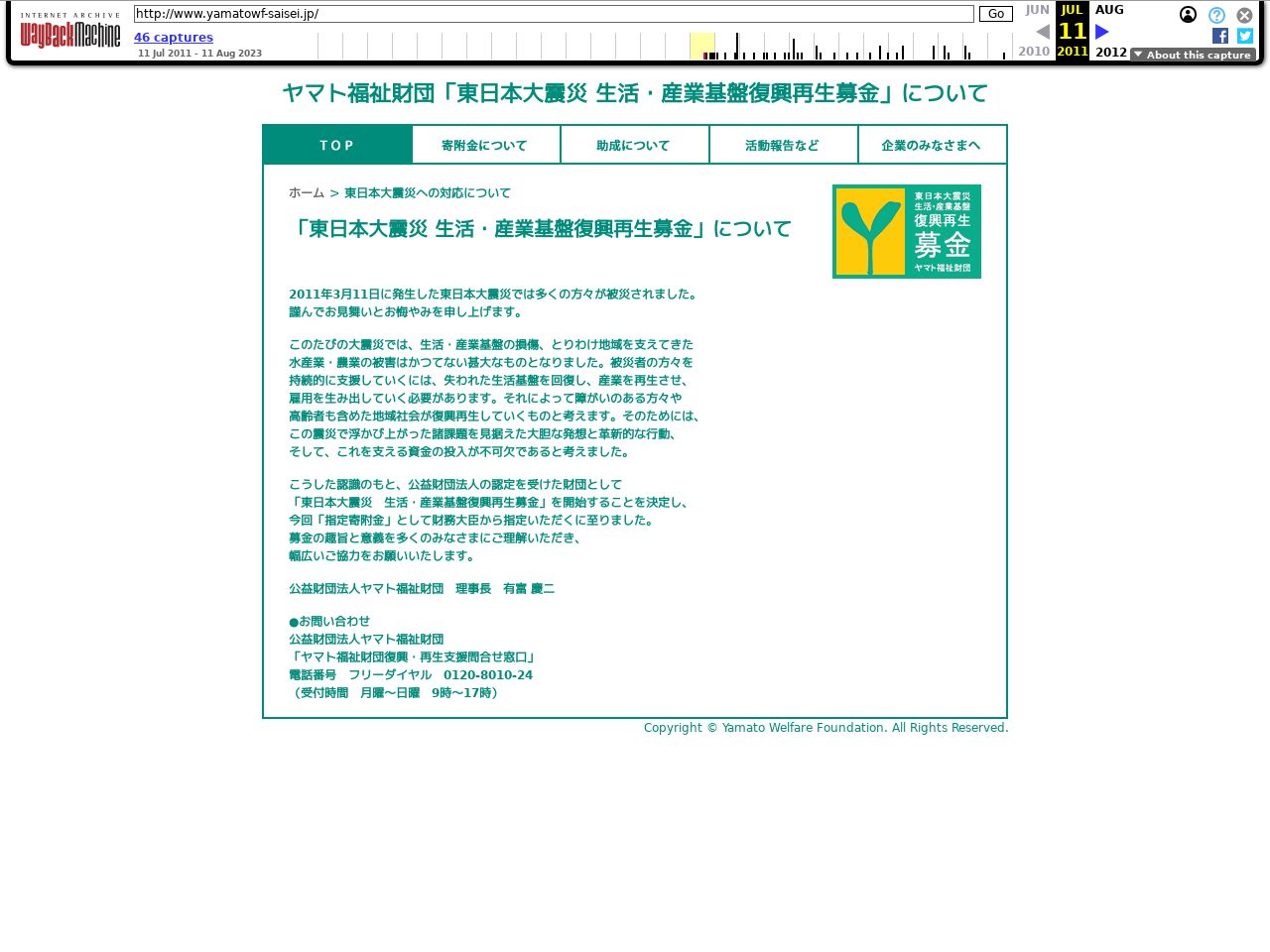Share this capture on Facebook
Screen dimensions: 1270x952
(1220, 36)
